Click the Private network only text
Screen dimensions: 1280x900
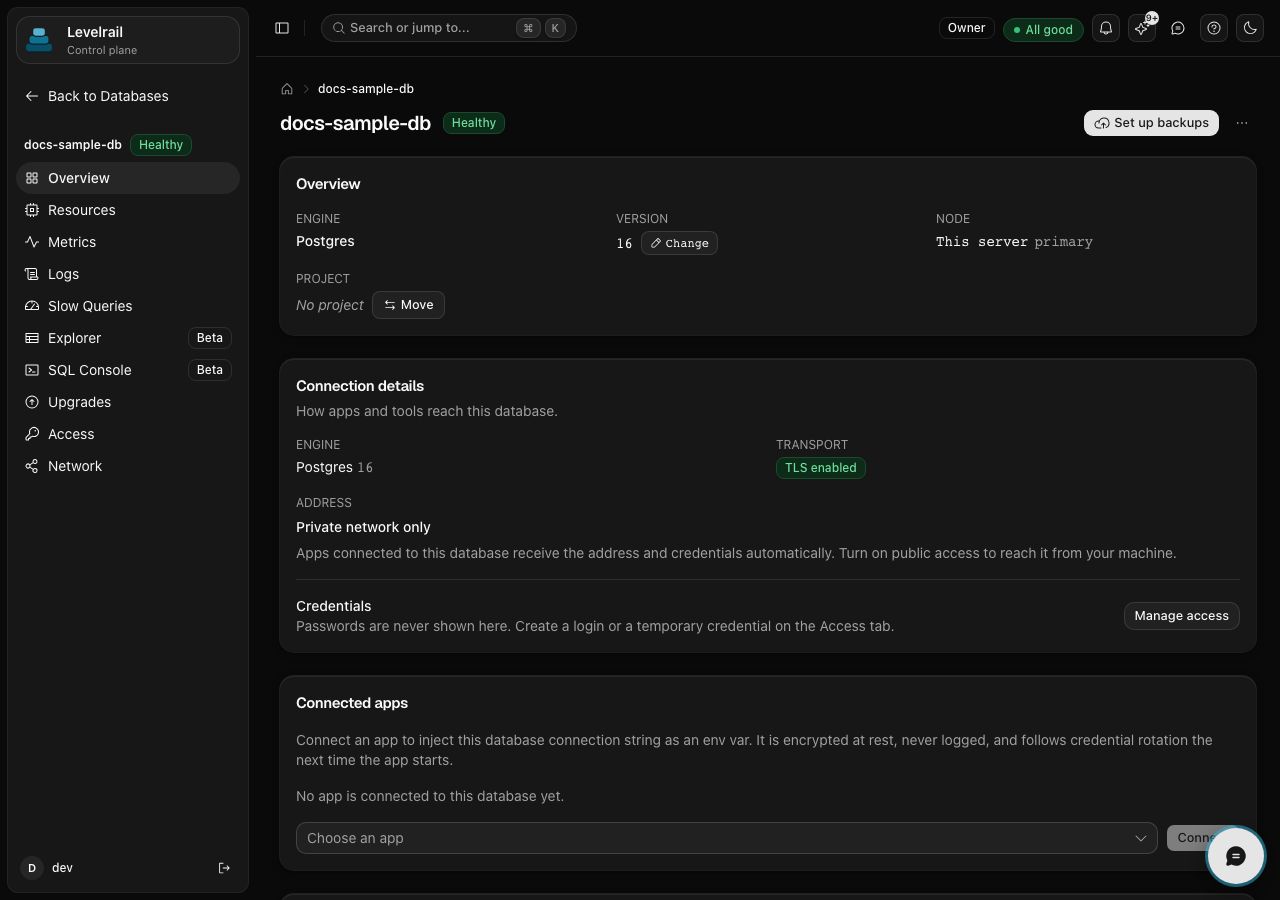click(363, 527)
